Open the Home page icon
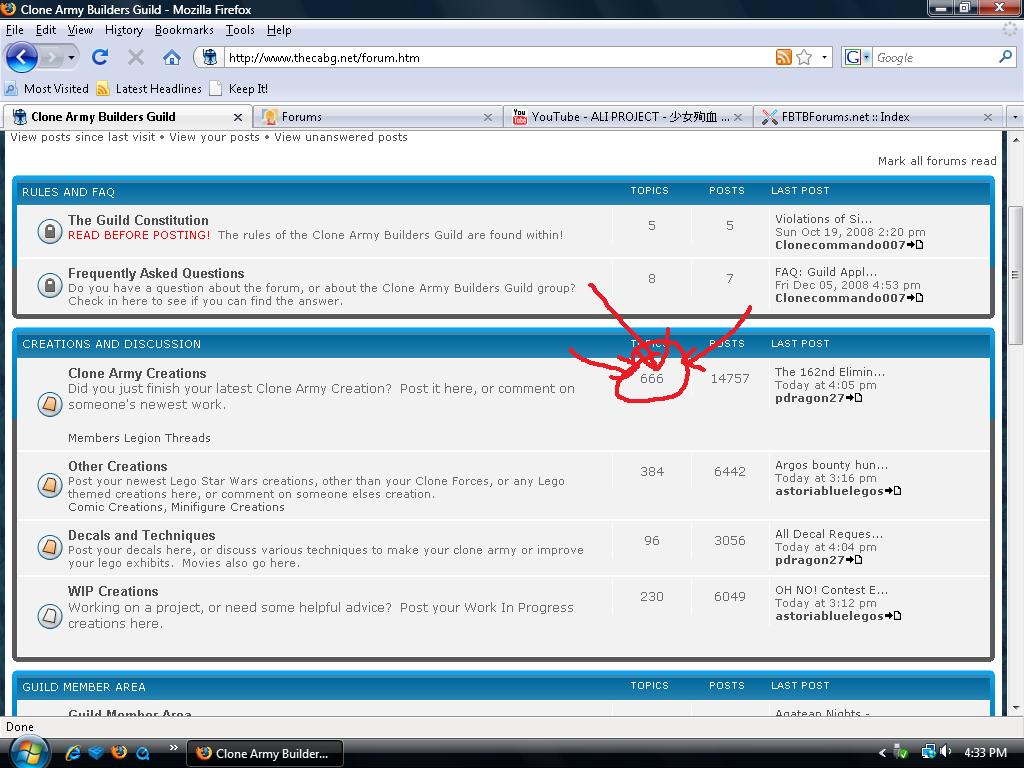Screen dimensions: 1024x768 coord(172,57)
